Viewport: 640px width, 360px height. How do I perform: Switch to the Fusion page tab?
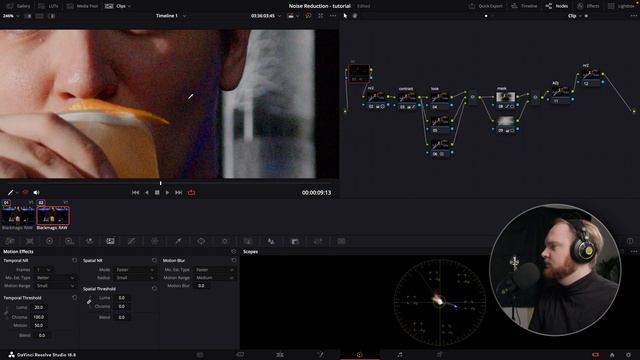320,355
